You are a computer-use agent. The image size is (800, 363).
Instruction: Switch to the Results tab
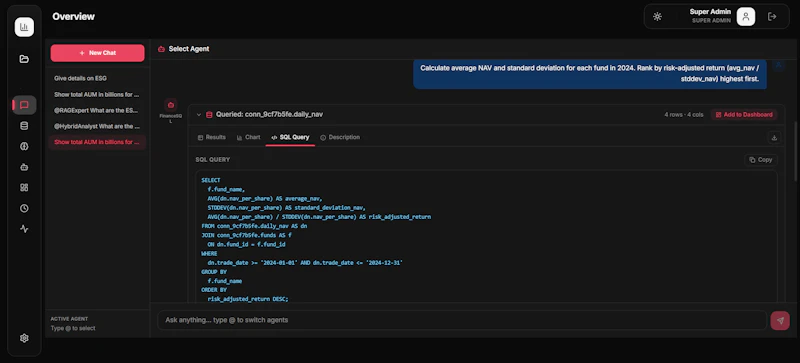pos(212,137)
